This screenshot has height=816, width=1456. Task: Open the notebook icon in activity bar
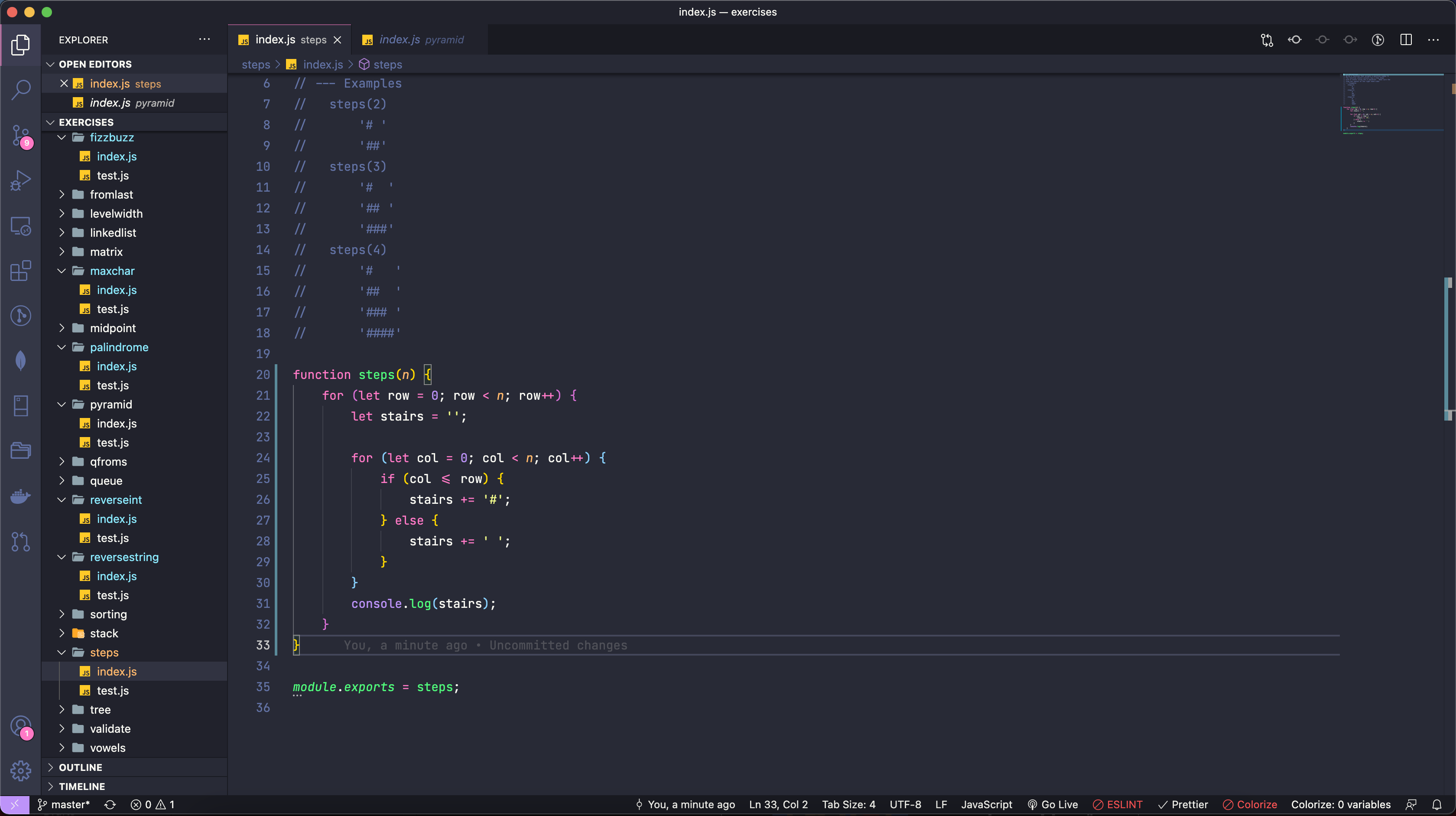click(21, 405)
